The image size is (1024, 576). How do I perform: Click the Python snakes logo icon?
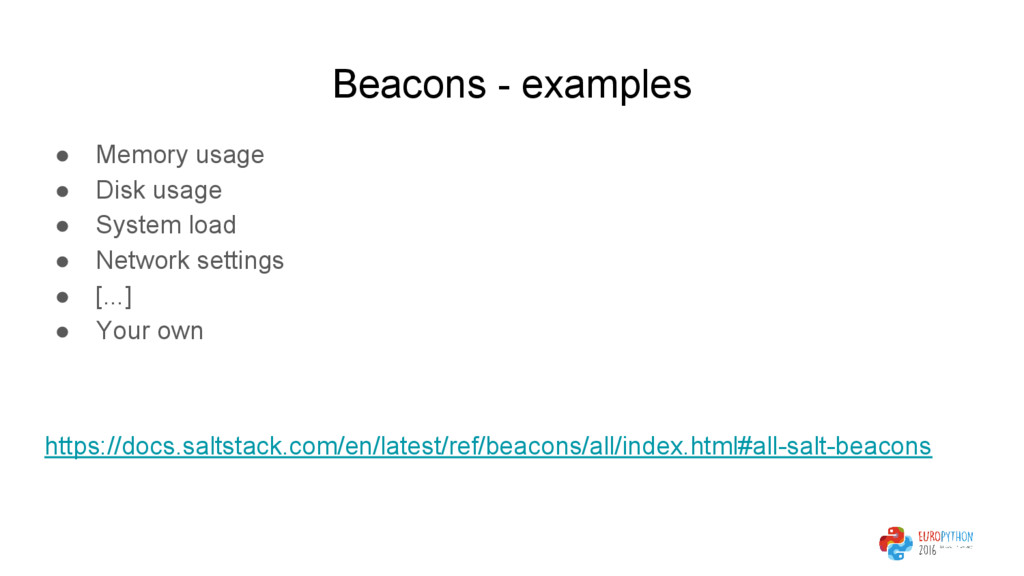pos(895,543)
